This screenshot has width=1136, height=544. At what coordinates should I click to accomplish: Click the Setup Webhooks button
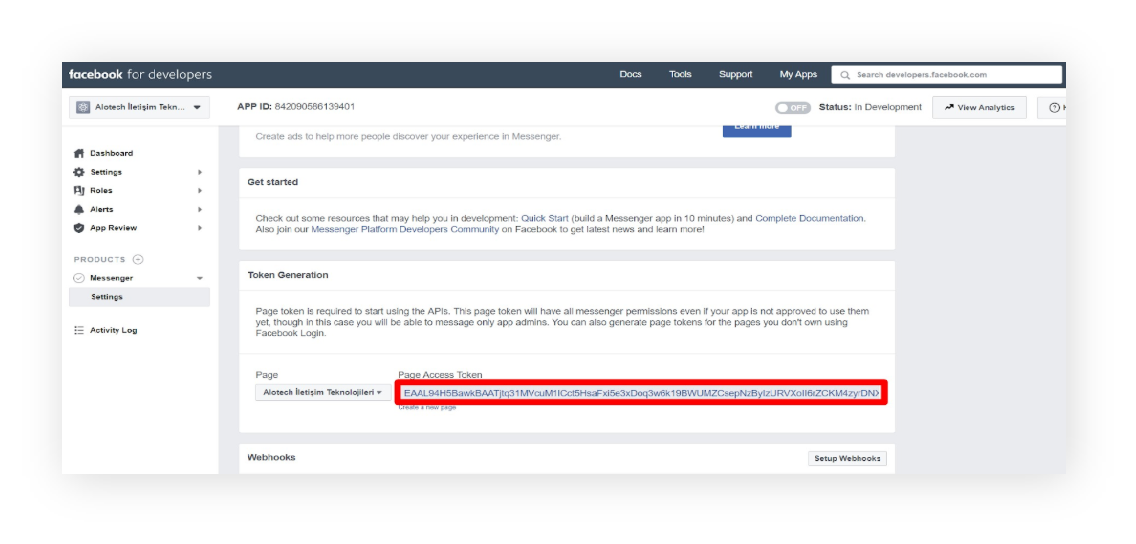tap(847, 459)
